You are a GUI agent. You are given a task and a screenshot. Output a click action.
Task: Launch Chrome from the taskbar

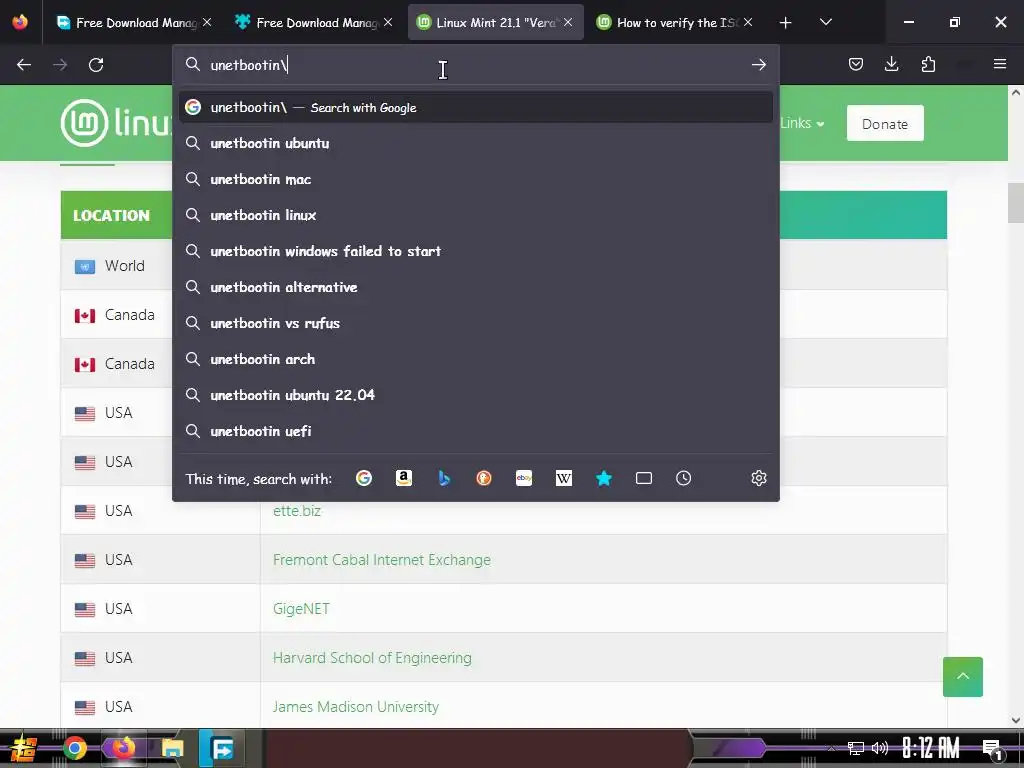pos(74,748)
